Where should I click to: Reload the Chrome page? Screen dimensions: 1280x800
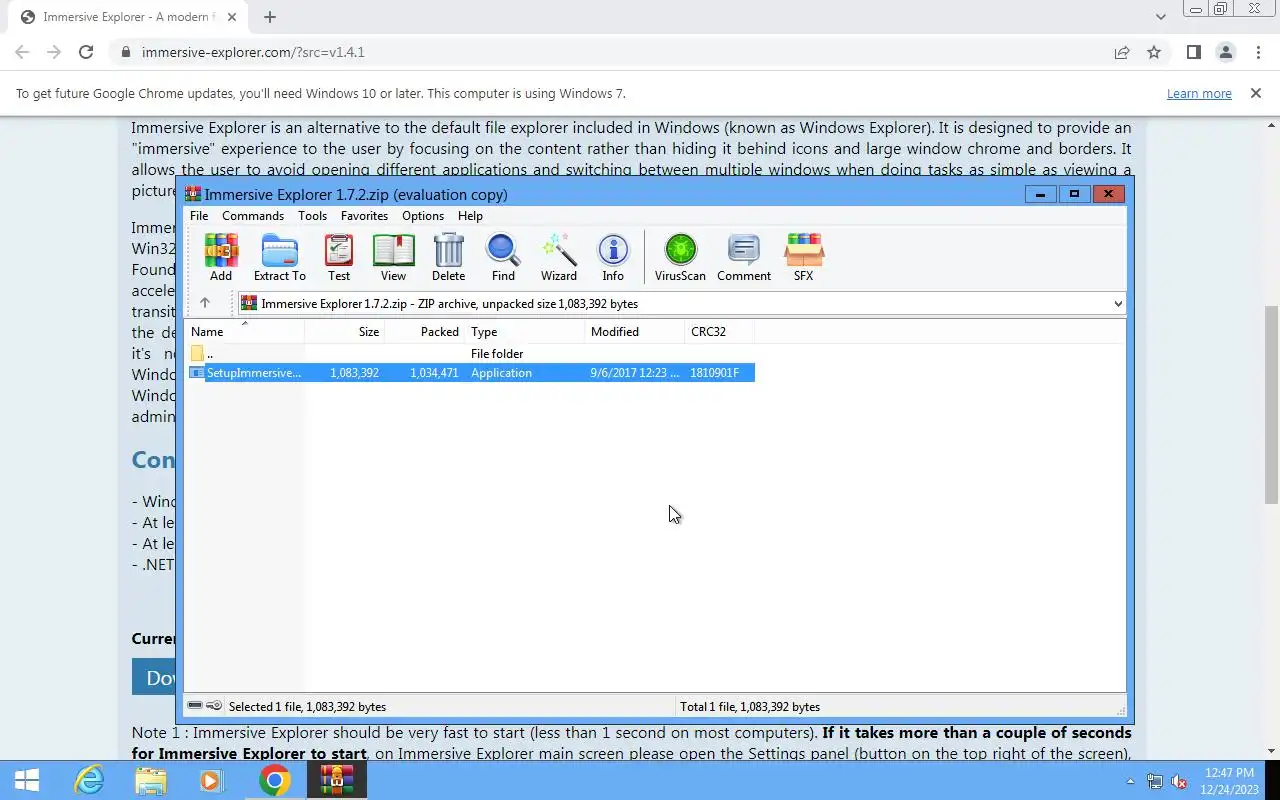(x=86, y=52)
